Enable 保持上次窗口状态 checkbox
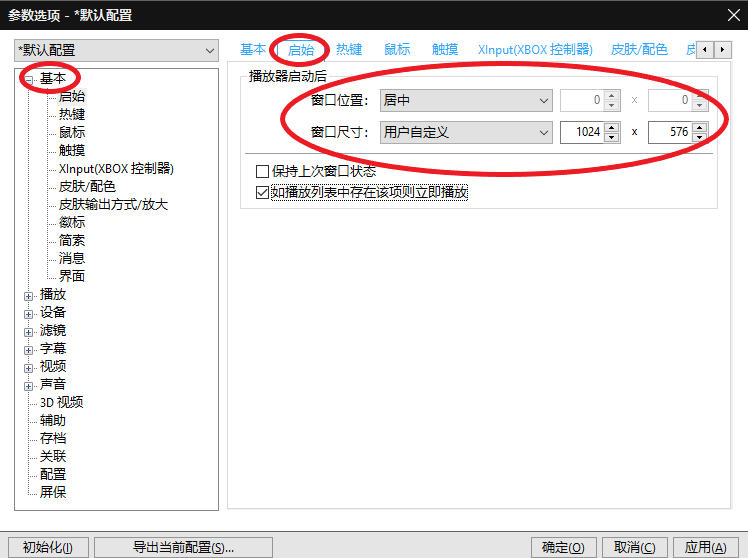 tap(262, 171)
